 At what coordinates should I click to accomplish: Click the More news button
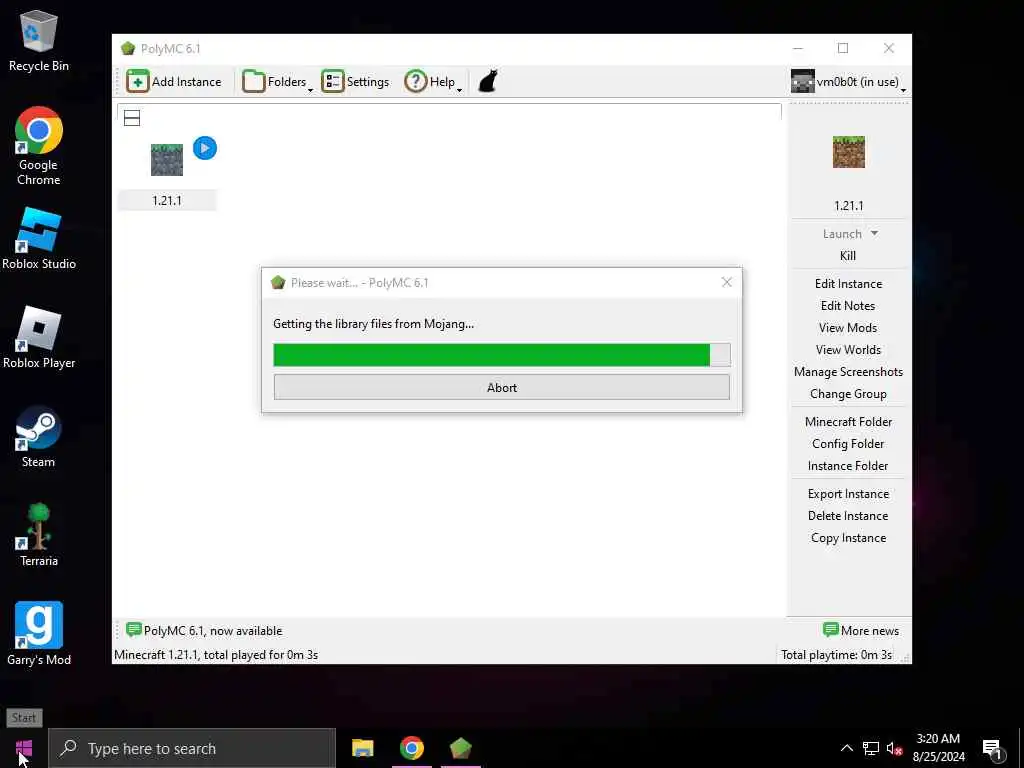861,630
